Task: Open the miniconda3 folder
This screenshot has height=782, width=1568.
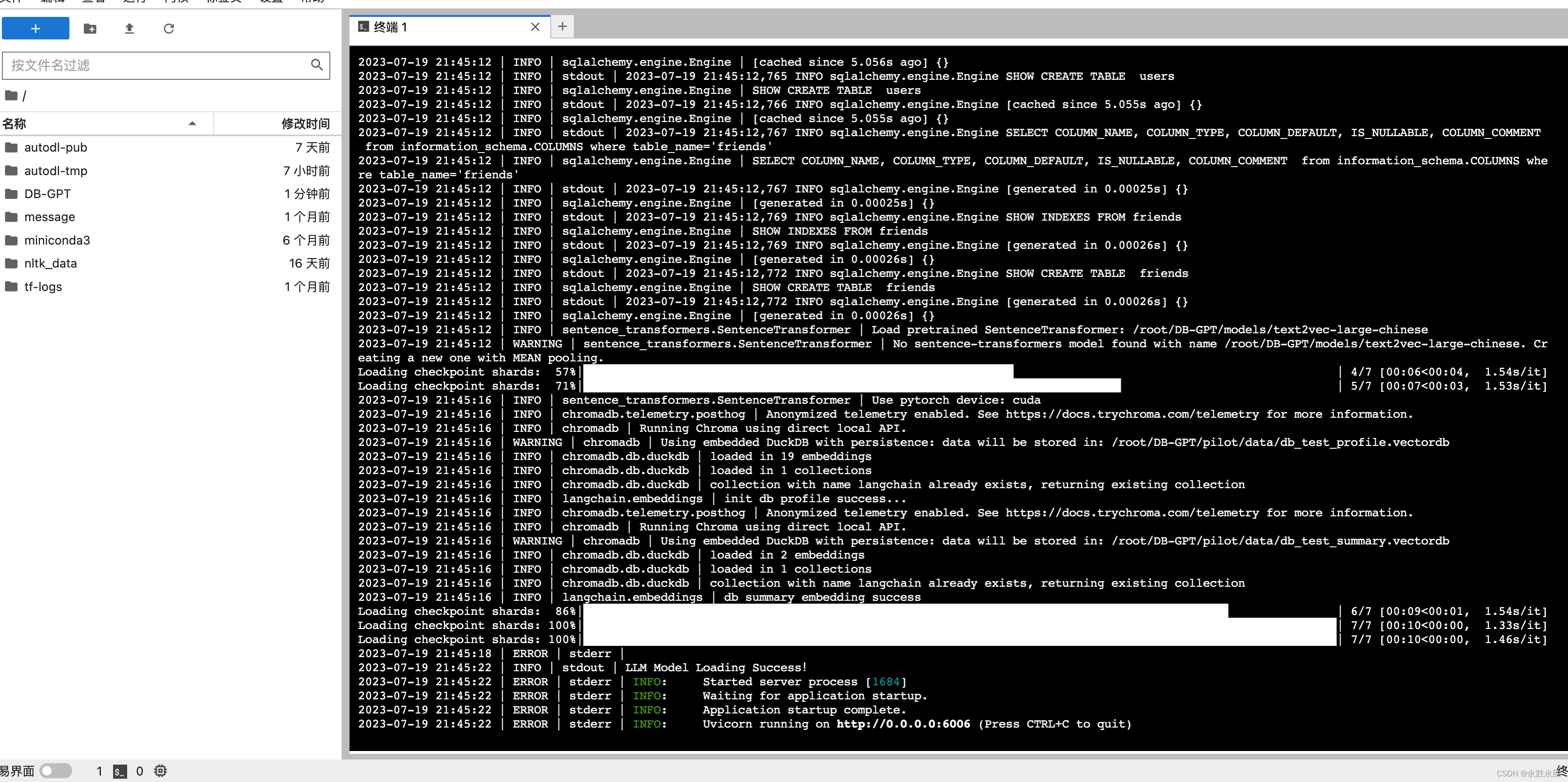Action: click(x=57, y=240)
